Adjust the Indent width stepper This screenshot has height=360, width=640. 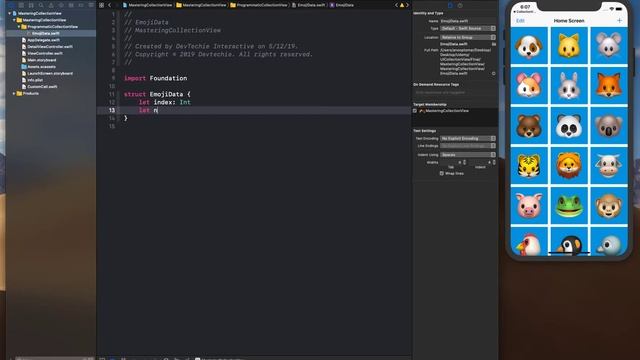[494, 162]
